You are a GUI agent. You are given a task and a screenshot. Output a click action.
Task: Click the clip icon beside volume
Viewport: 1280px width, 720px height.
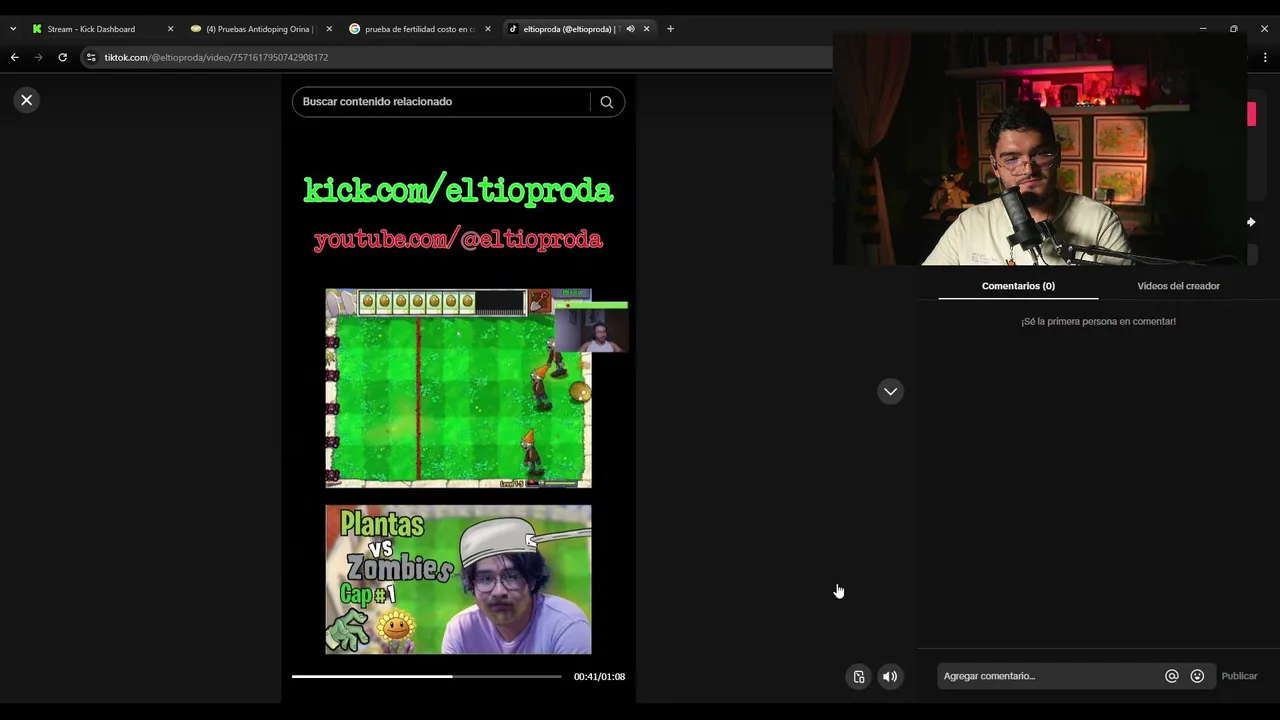point(858,677)
